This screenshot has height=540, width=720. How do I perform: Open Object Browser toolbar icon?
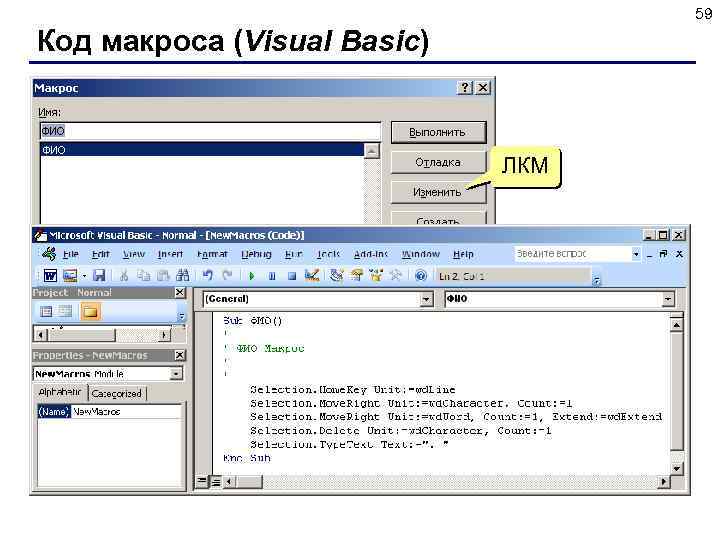(x=376, y=276)
